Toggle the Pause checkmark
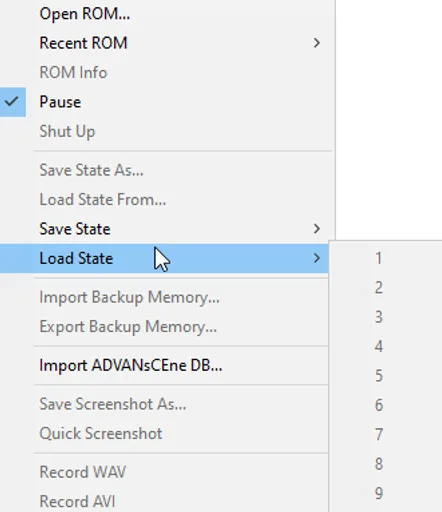442x512 pixels. [x=13, y=102]
